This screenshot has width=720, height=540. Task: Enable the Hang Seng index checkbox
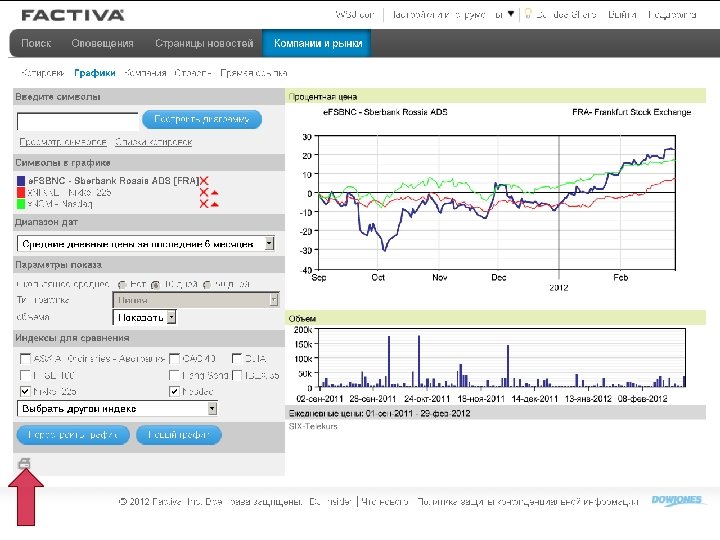point(174,375)
